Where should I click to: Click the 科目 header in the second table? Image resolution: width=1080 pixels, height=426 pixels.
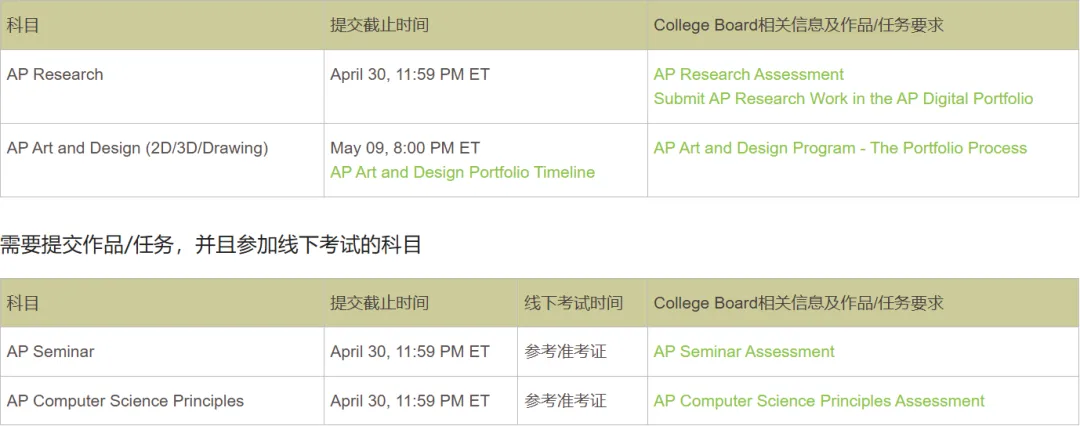tap(23, 303)
